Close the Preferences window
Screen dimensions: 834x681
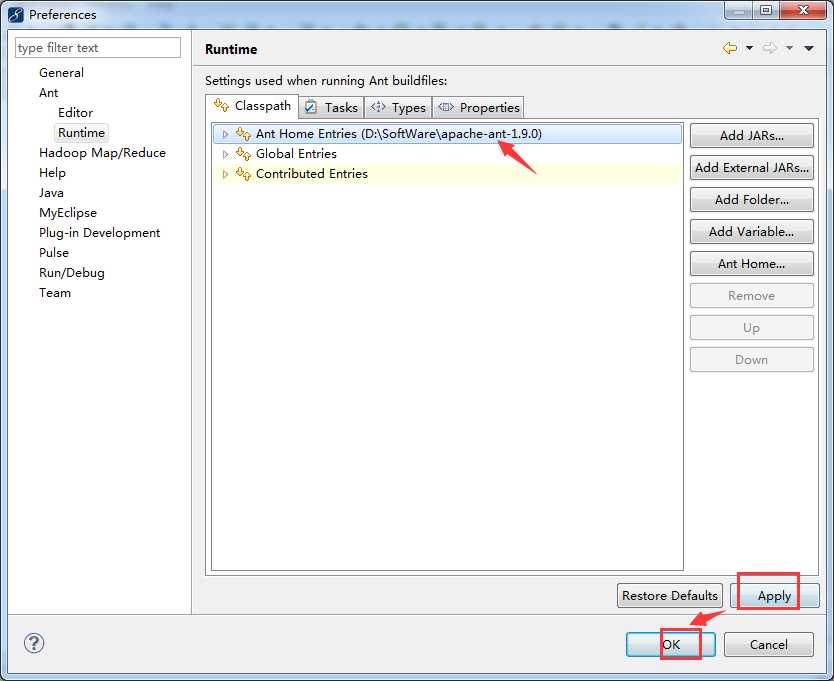[x=804, y=10]
